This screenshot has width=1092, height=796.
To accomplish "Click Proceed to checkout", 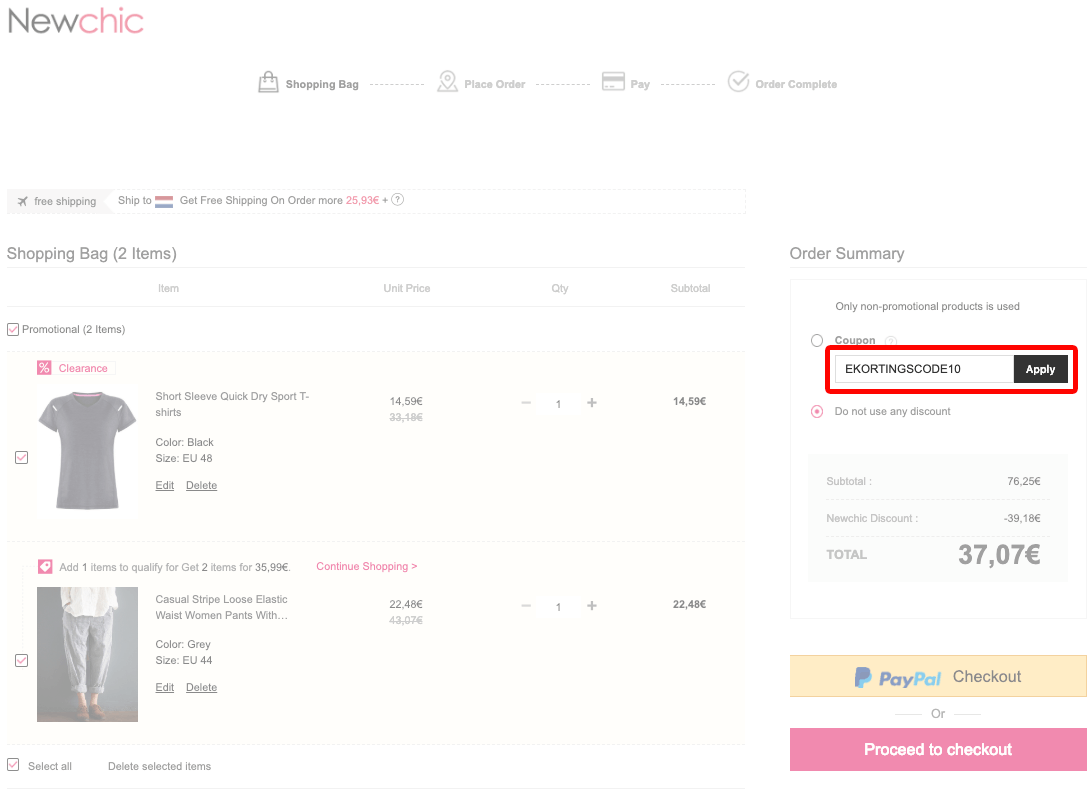I will [937, 749].
